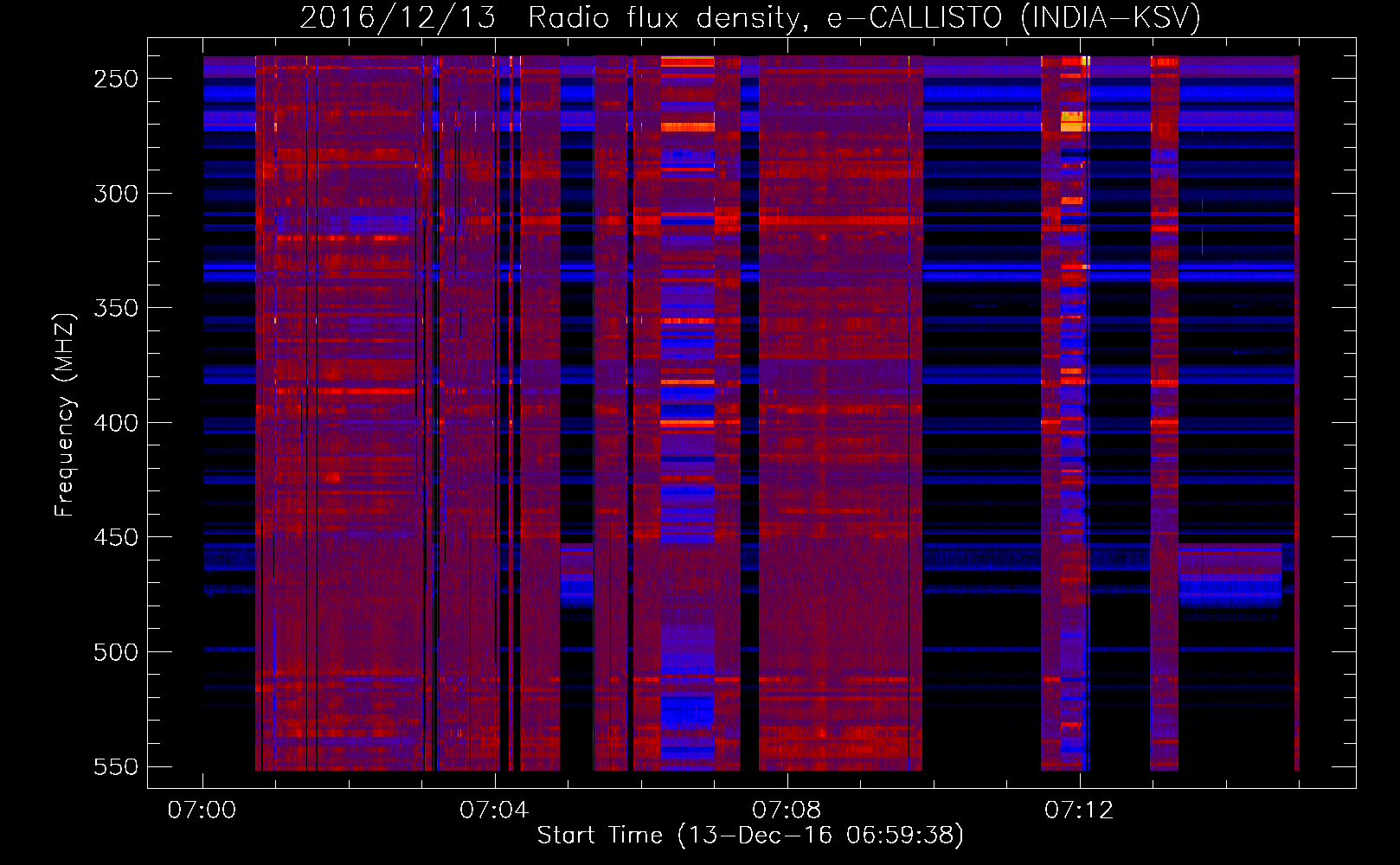Select the 300 frequency tick label
Image resolution: width=1400 pixels, height=865 pixels.
pyautogui.click(x=116, y=194)
